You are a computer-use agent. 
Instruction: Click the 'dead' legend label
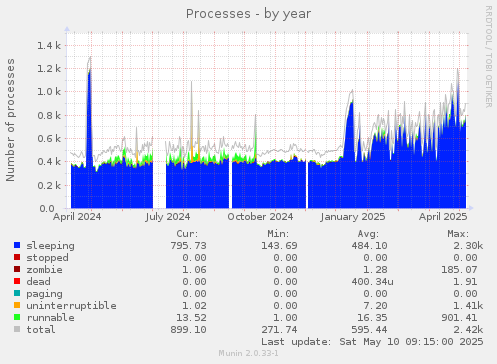pos(38,282)
